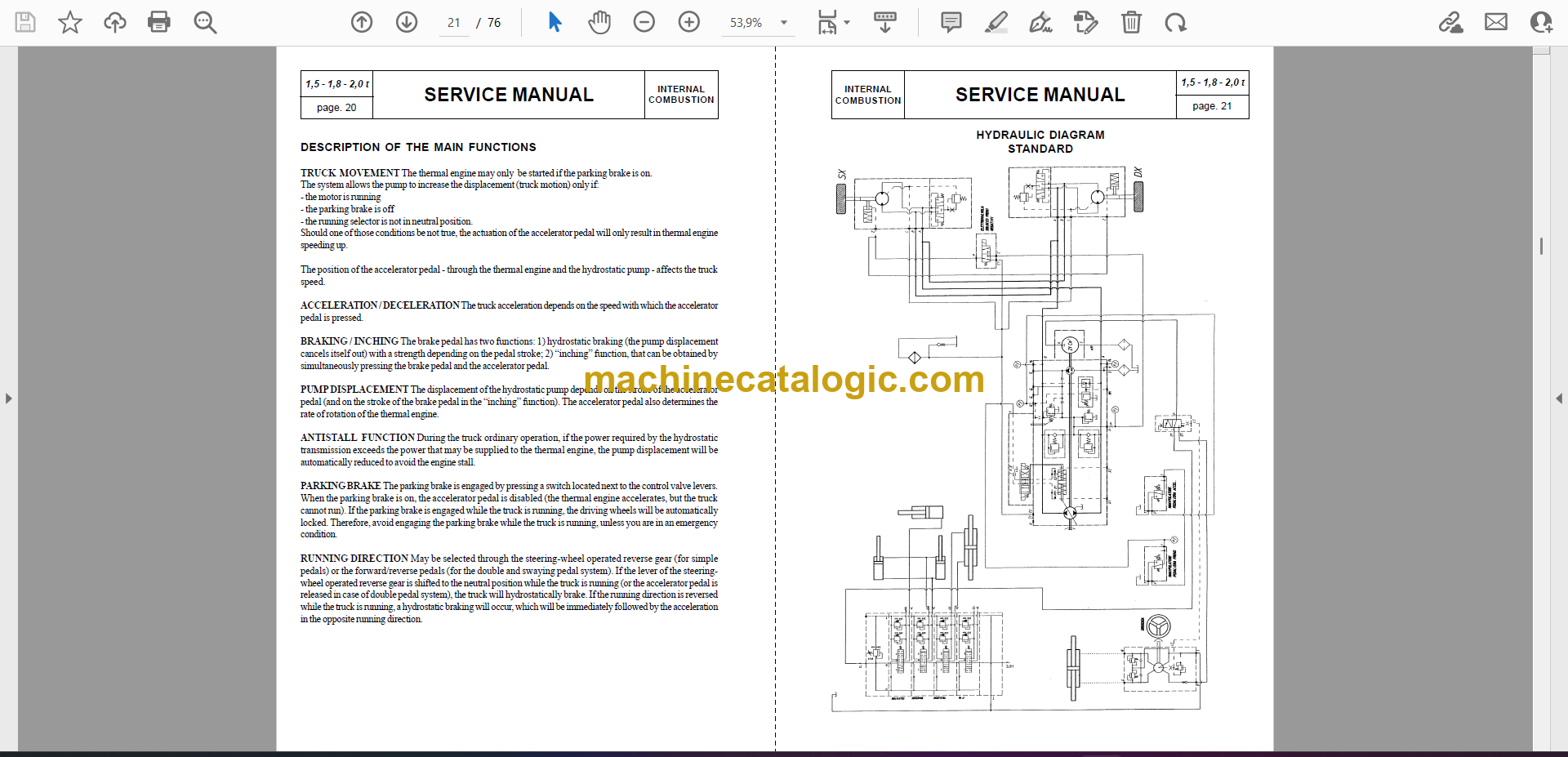Open the find text magnifier
1568x757 pixels.
point(204,22)
